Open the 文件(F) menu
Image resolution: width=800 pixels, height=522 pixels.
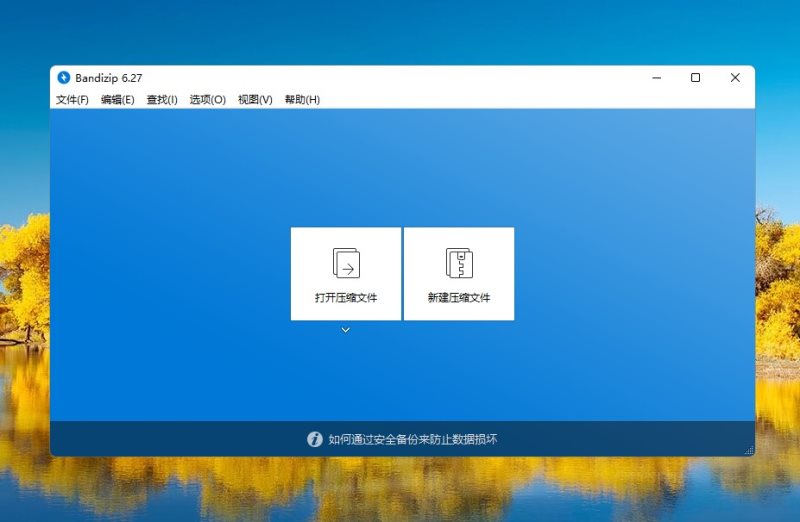tap(72, 100)
